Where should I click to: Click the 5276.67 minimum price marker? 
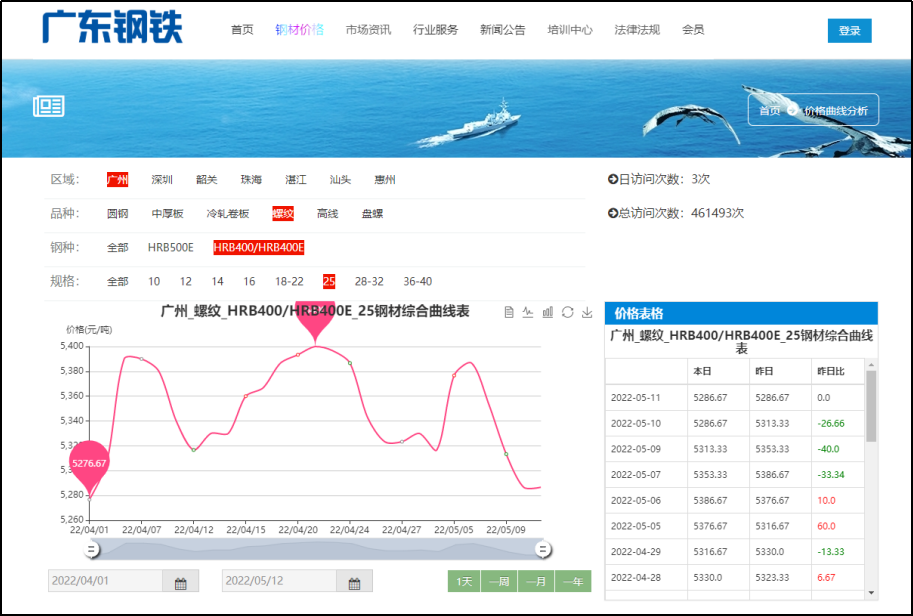pos(89,466)
